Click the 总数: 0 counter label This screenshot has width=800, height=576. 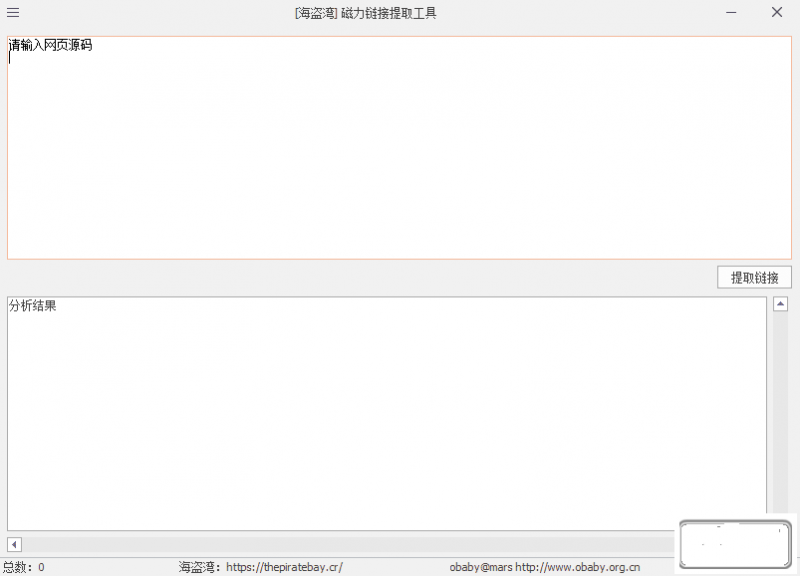23,566
